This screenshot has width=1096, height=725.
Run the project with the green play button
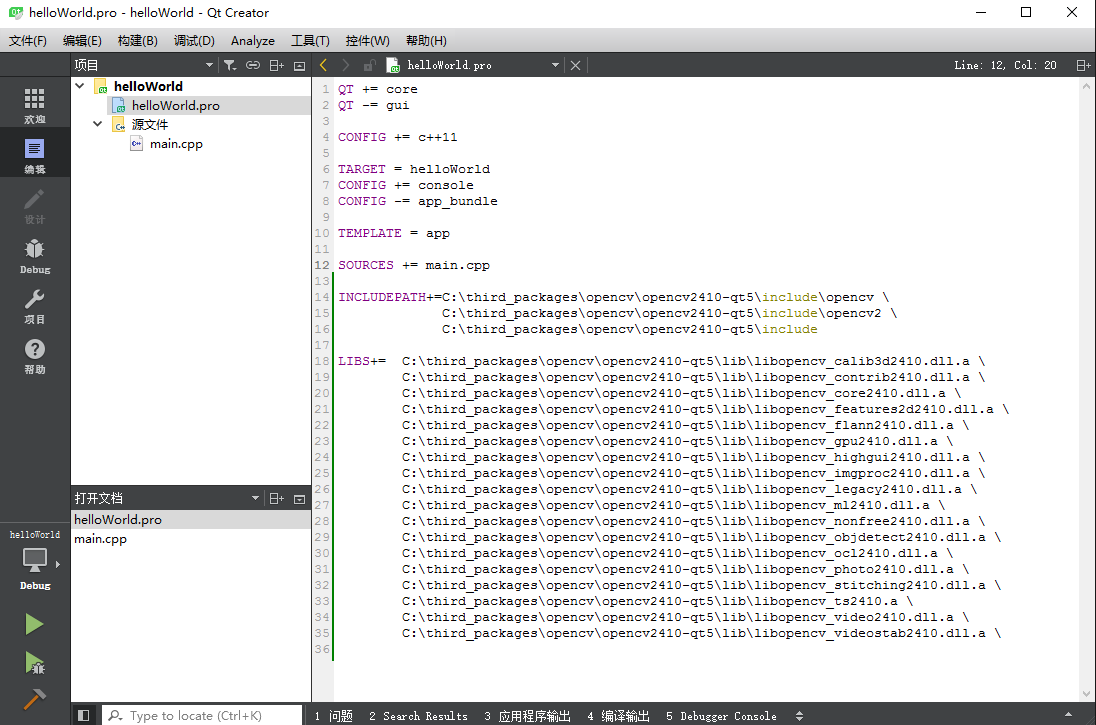pos(34,624)
